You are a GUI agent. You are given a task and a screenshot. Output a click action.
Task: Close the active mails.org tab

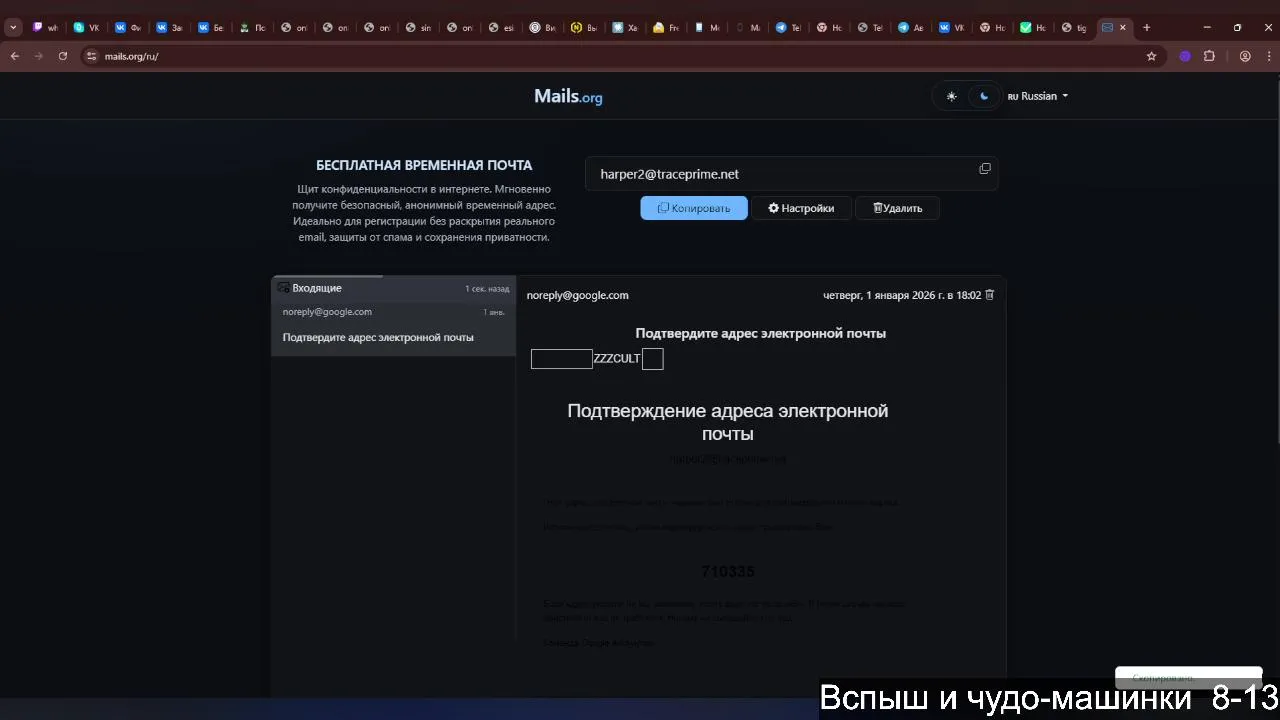pos(1122,27)
